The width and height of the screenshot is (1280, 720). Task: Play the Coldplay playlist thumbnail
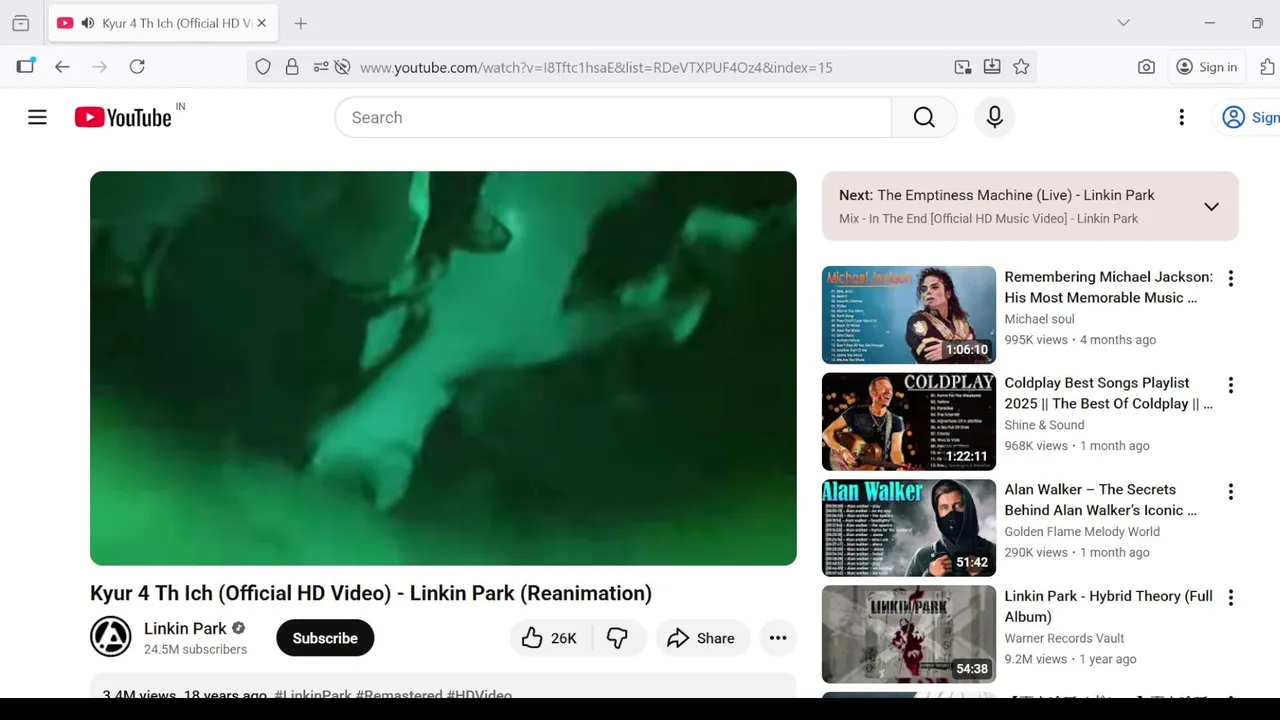[909, 421]
